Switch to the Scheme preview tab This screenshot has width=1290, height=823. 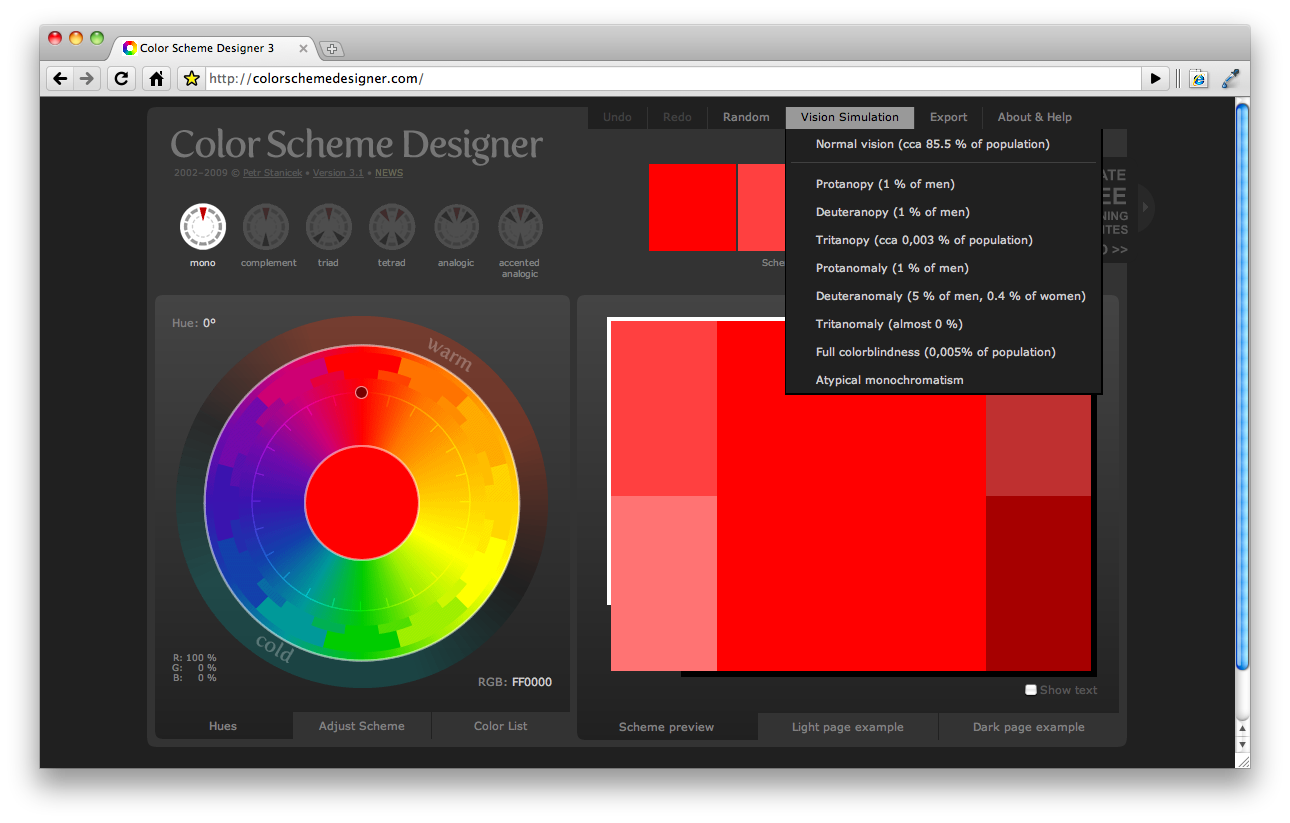click(667, 727)
